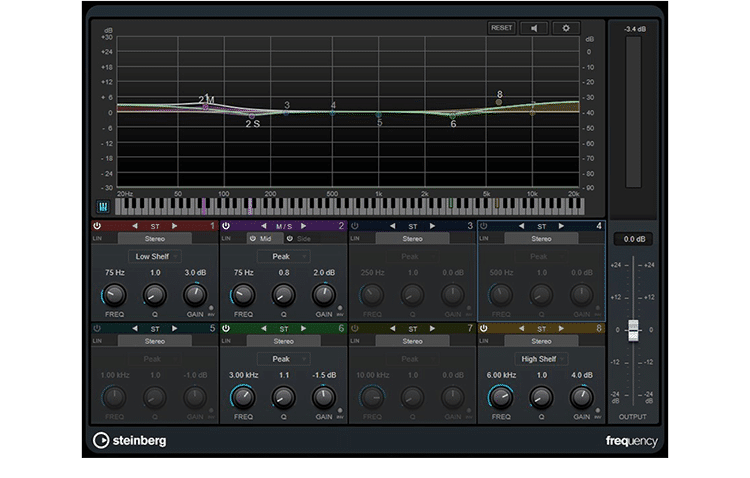
Task: Disable band 2 power button
Action: tap(226, 226)
